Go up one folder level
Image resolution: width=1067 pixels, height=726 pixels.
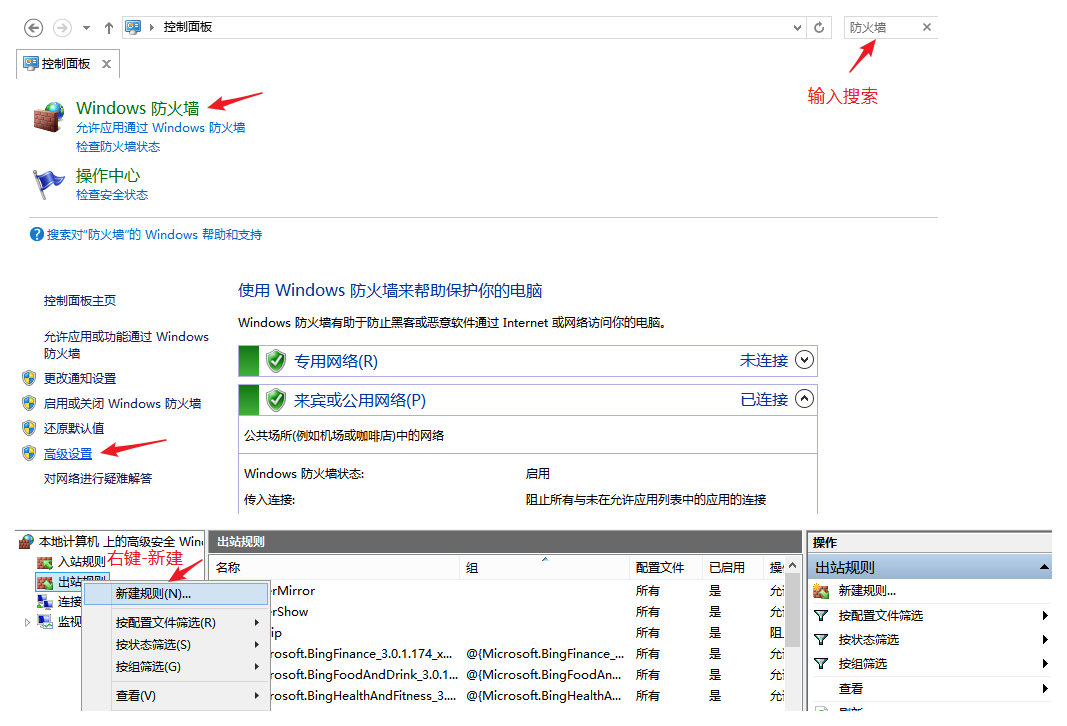tap(109, 28)
